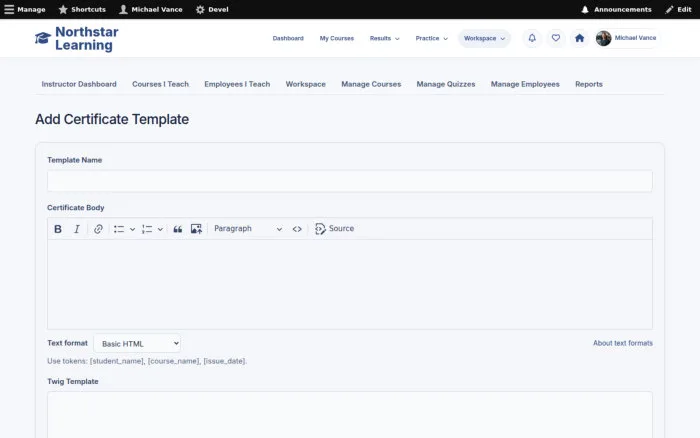
Task: Switch to the Reports tab
Action: (588, 84)
